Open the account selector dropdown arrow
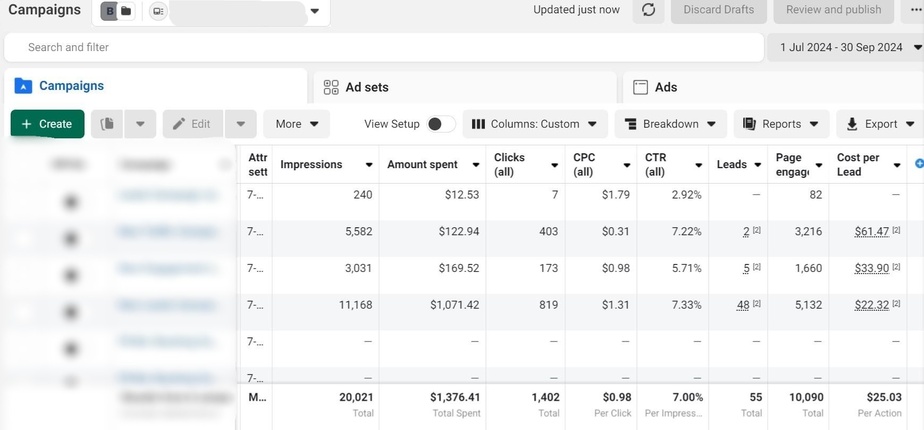This screenshot has height=430, width=924. click(x=315, y=11)
